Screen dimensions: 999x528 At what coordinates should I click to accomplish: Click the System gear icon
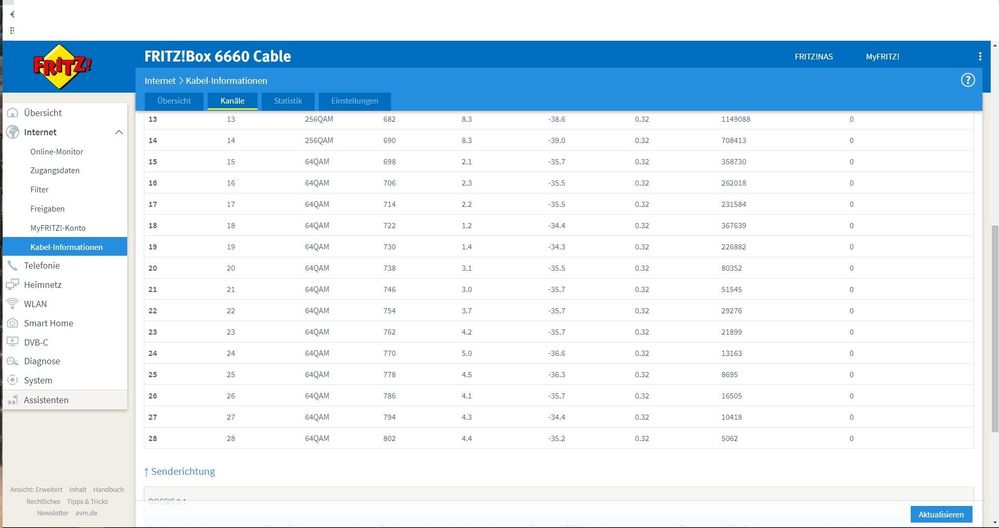(x=12, y=380)
